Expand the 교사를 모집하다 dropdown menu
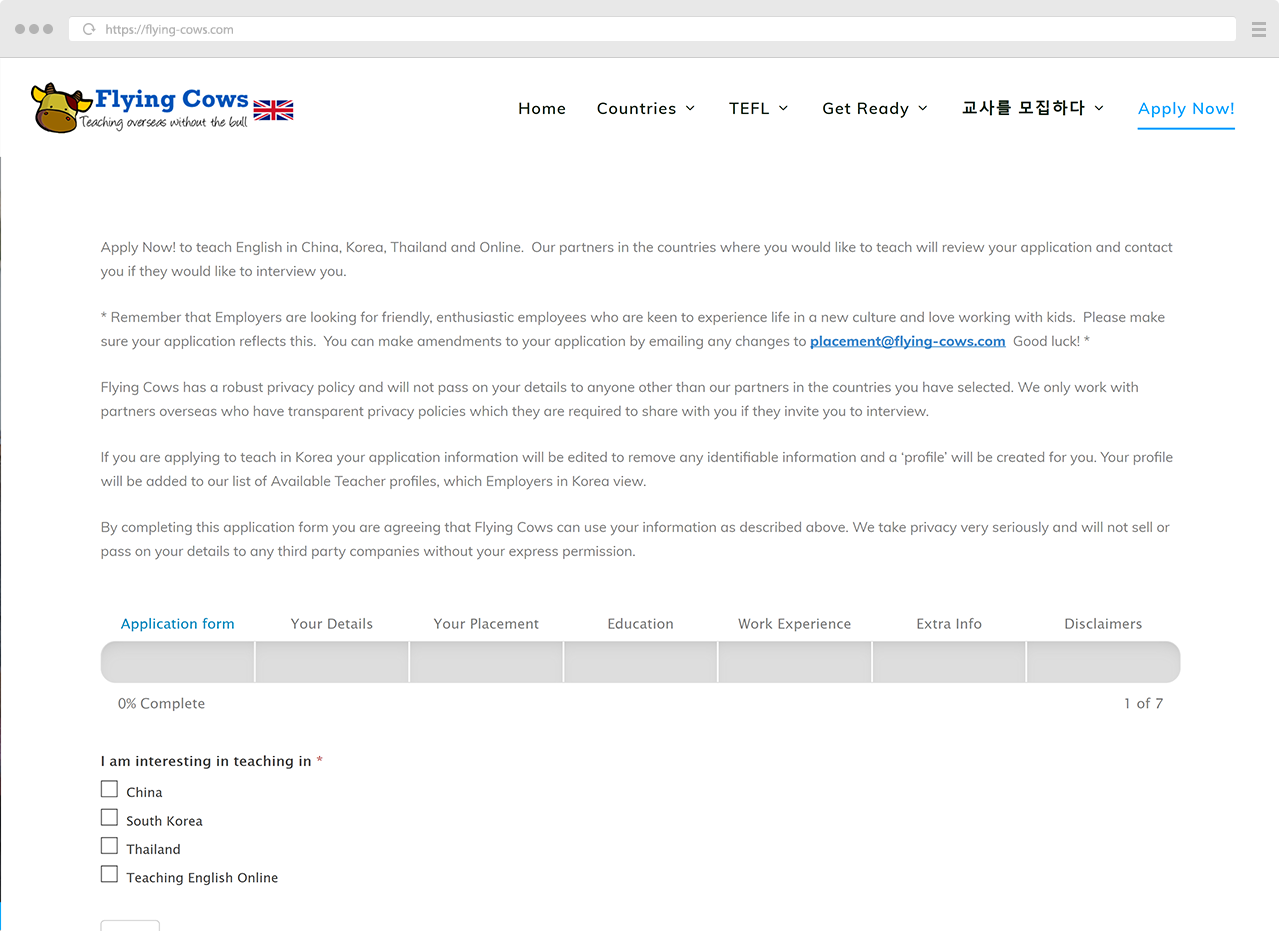 tap(1033, 108)
